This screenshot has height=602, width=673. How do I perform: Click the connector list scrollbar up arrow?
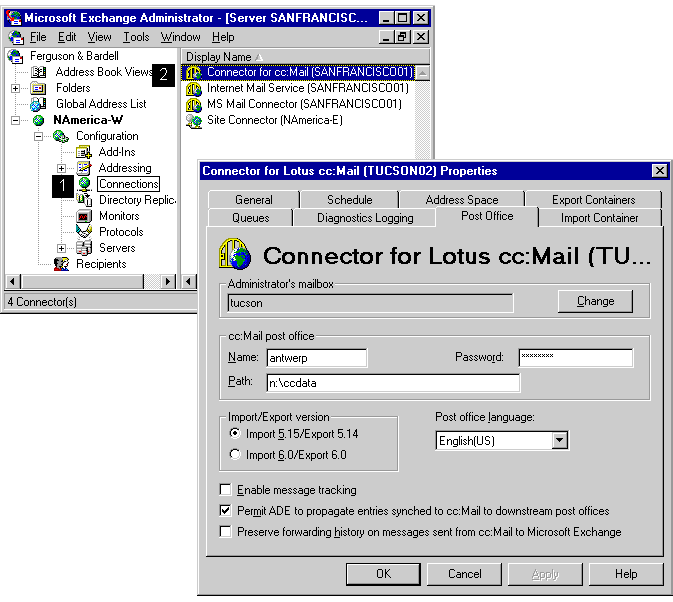point(422,73)
